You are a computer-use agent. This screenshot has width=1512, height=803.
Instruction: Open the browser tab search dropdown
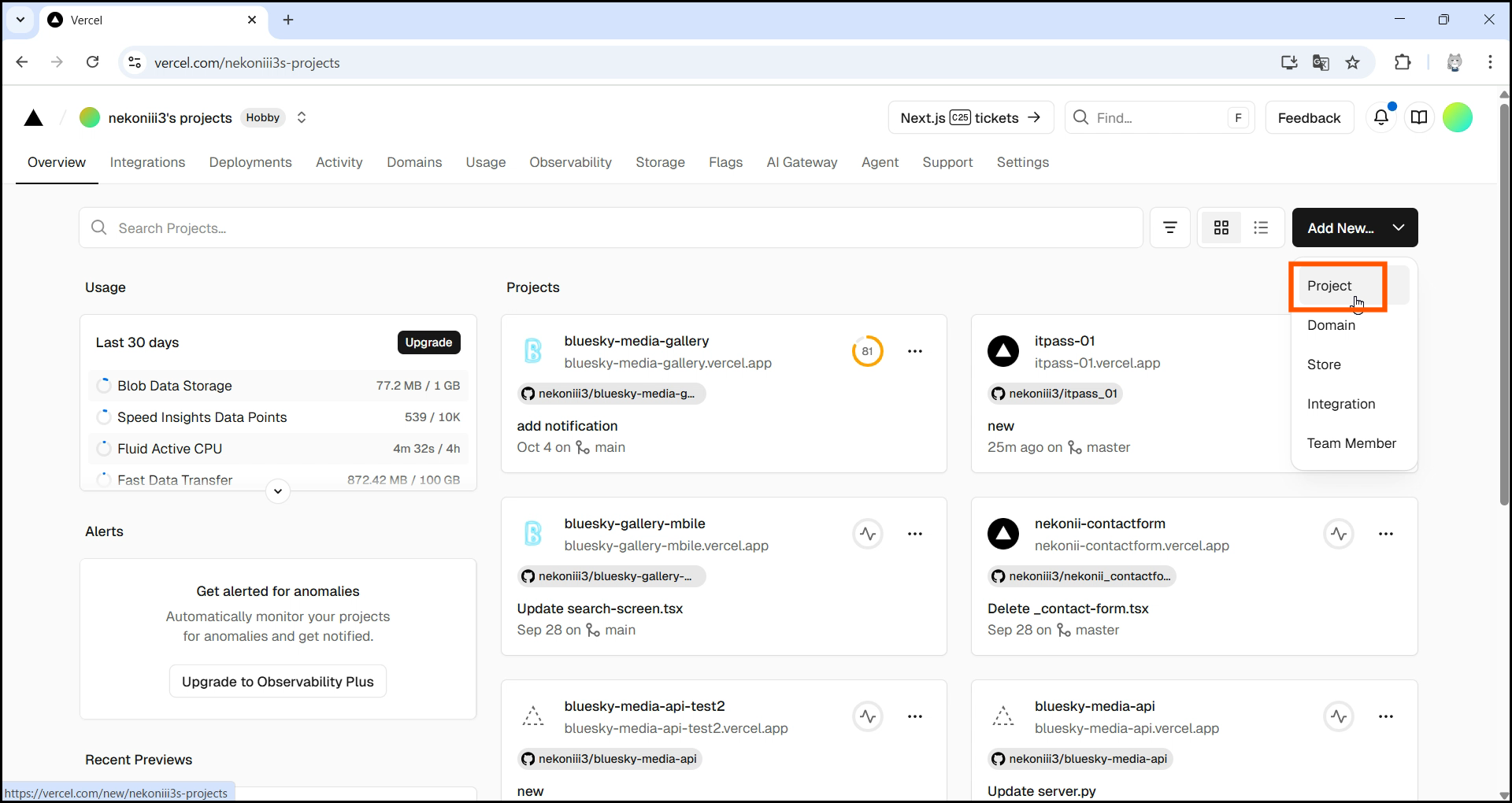click(x=20, y=20)
